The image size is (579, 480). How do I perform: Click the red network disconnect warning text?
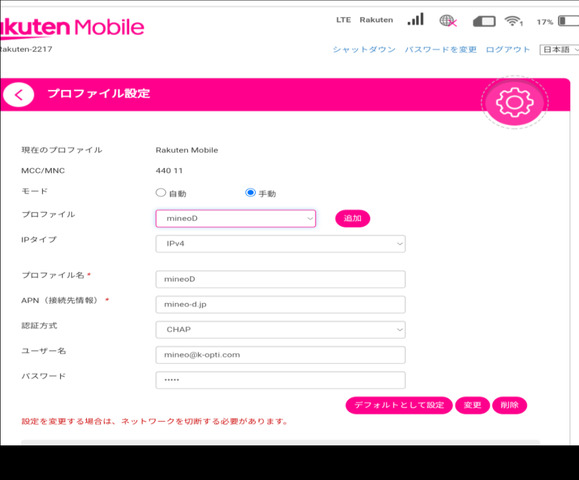155,421
